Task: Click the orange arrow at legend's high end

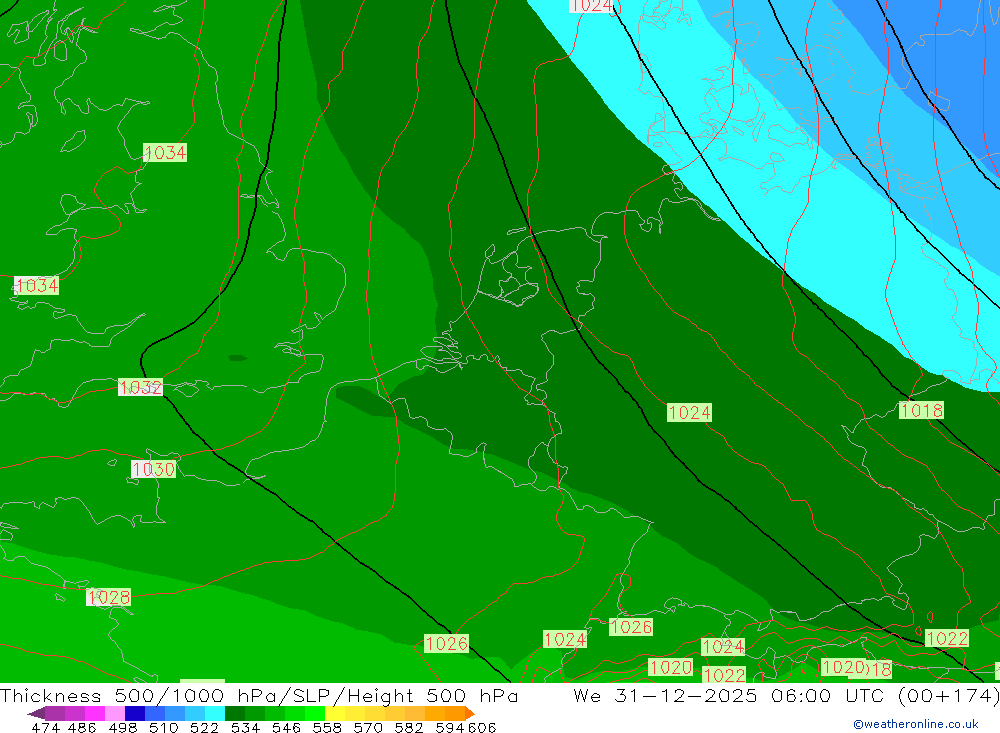Action: click(469, 713)
